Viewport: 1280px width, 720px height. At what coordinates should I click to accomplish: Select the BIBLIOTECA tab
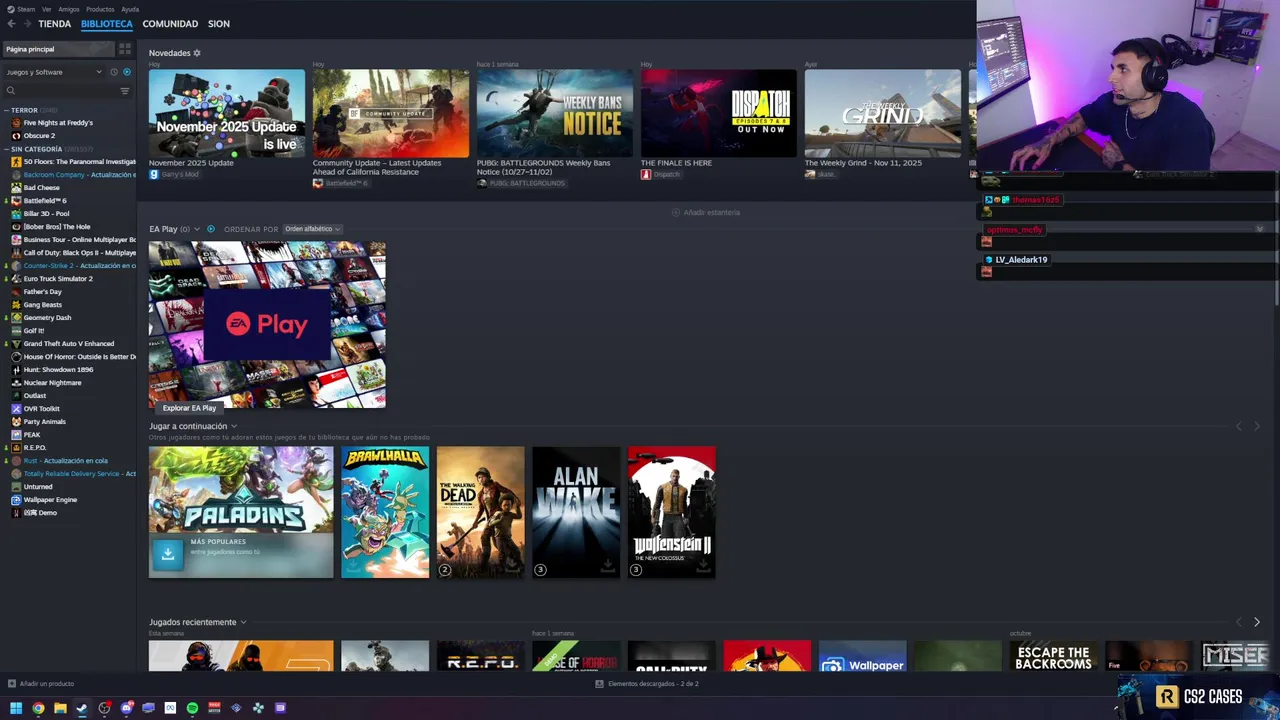[x=107, y=23]
